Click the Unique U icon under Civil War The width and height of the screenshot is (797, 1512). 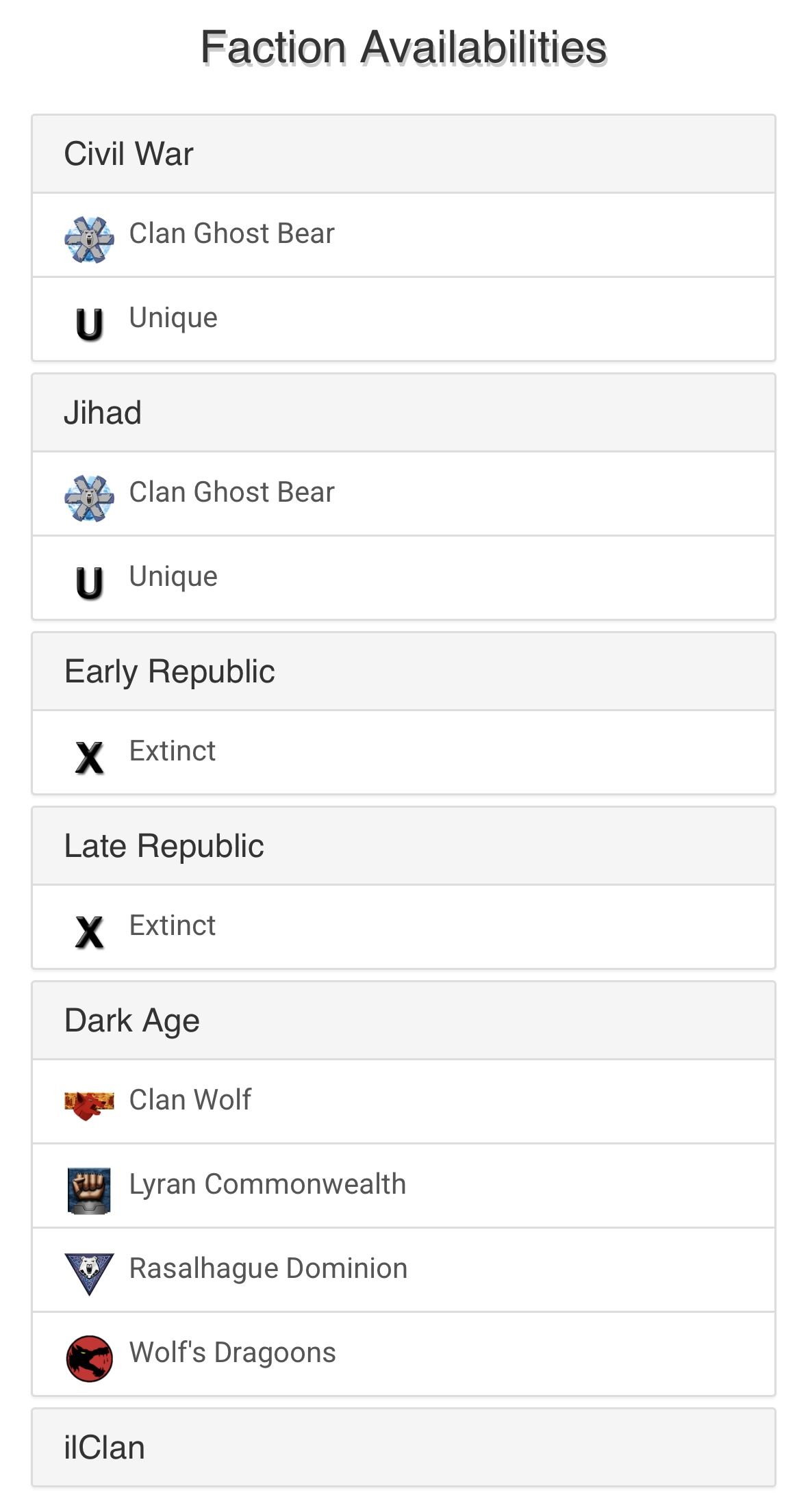tap(89, 323)
